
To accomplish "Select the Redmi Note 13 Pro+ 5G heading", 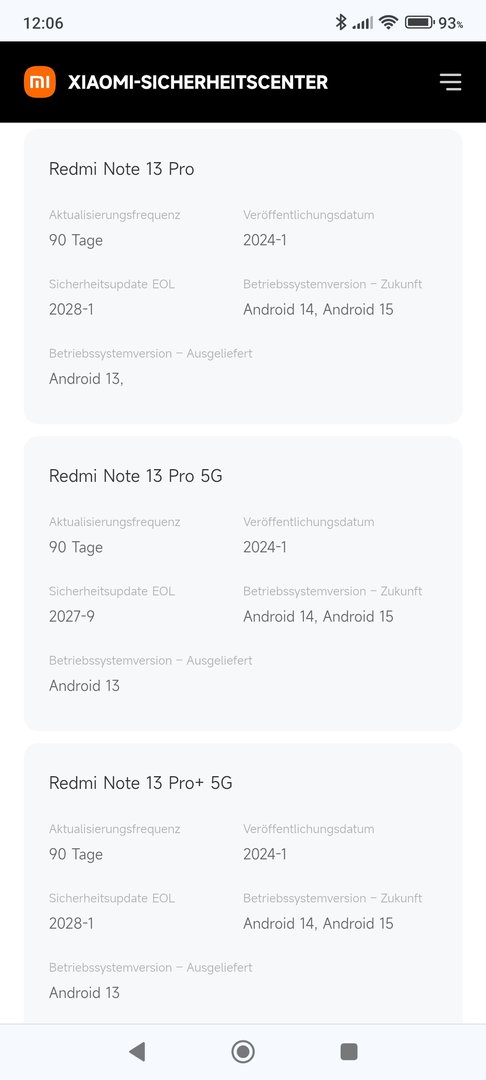I will coord(140,783).
